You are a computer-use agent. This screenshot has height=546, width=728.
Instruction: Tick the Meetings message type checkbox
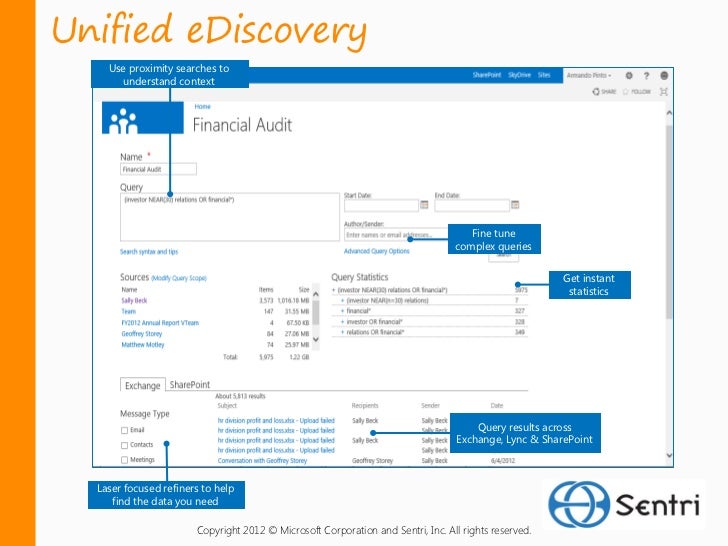click(124, 460)
